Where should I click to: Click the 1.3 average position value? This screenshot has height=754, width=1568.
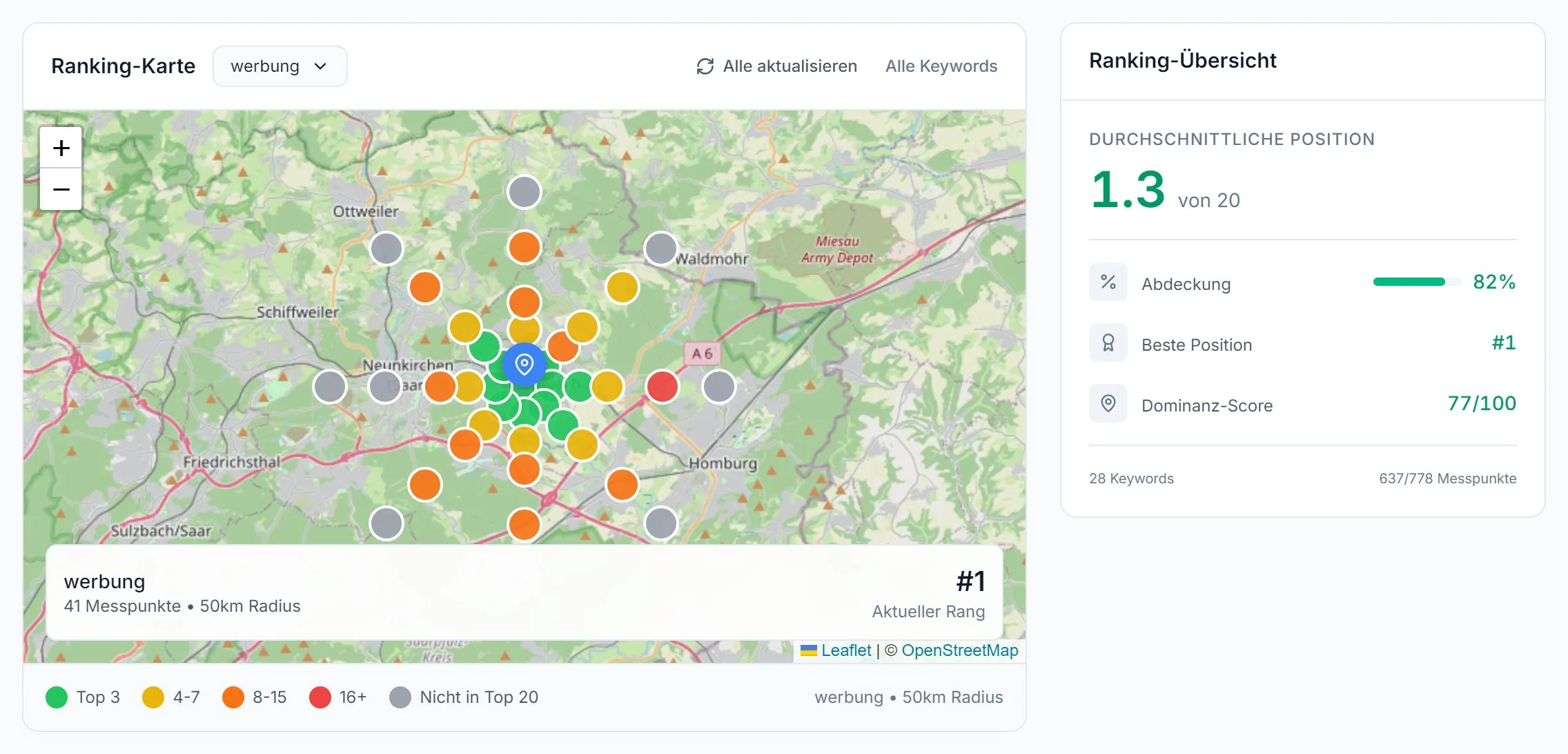(1128, 189)
